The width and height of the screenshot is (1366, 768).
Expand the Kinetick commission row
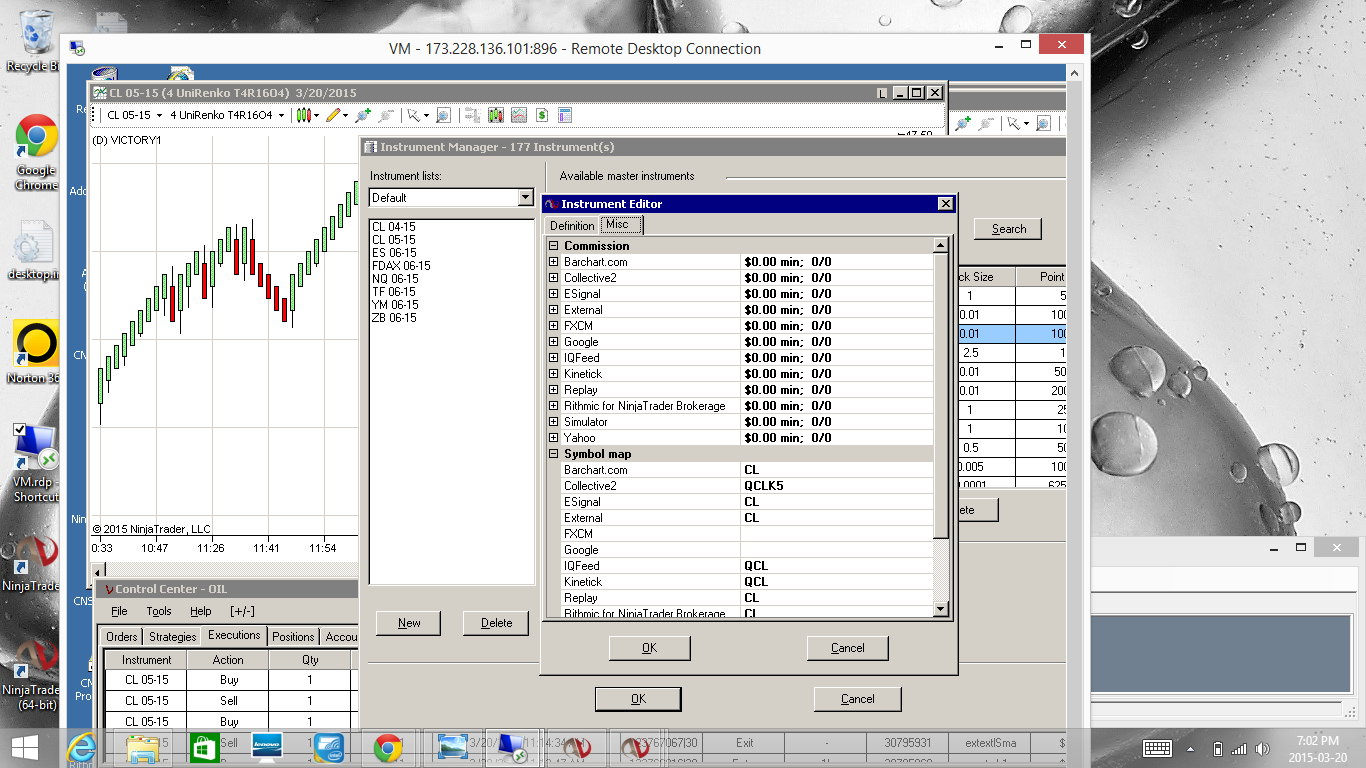pyautogui.click(x=554, y=374)
